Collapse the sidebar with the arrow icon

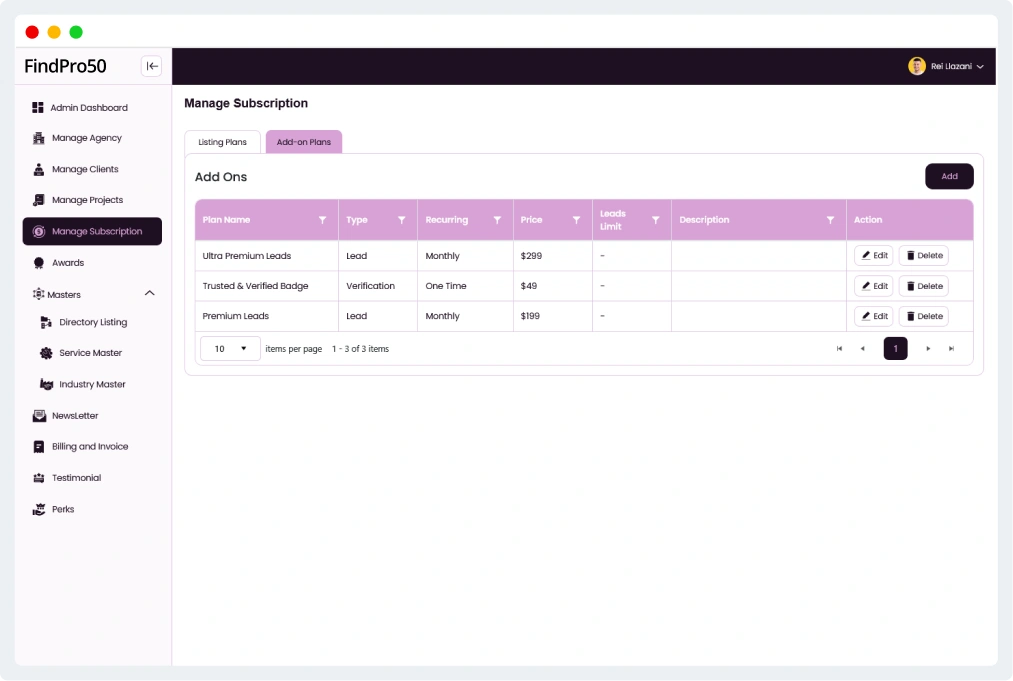(x=151, y=66)
